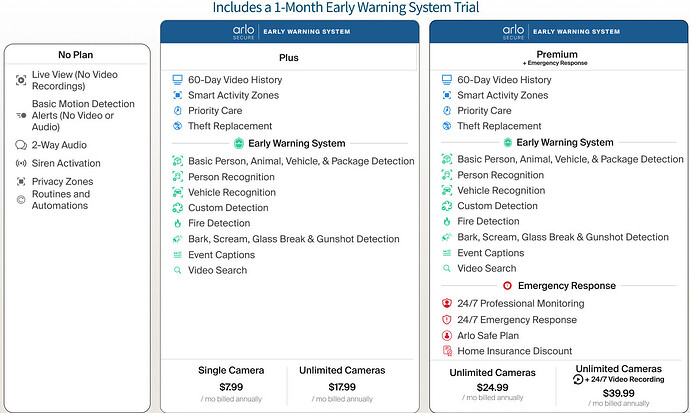Screen dimensions: 690x413
Task: Click the Video Search magnifier icon in Premium
Action: (x=447, y=268)
